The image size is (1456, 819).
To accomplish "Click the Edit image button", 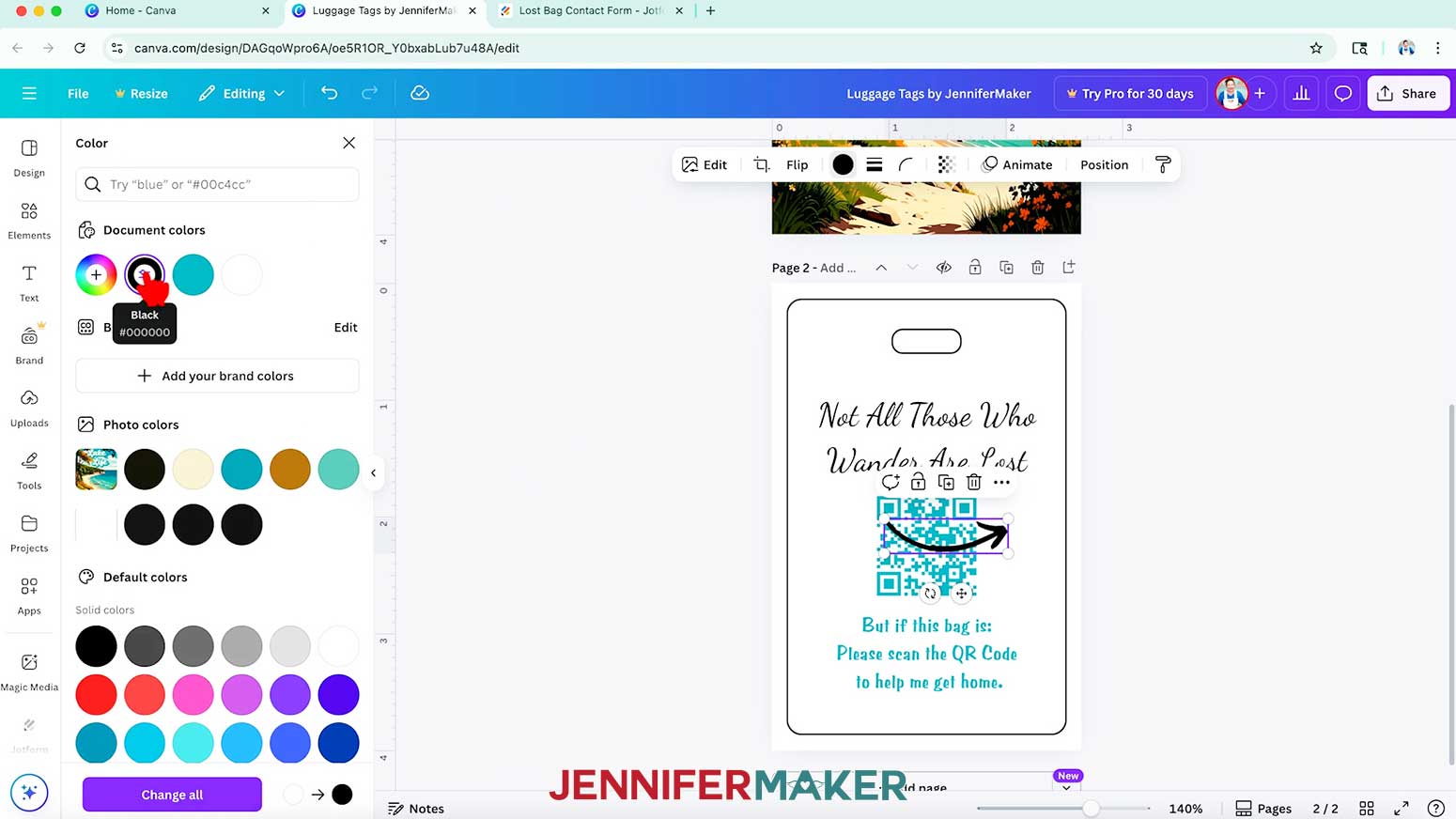I will 705,164.
